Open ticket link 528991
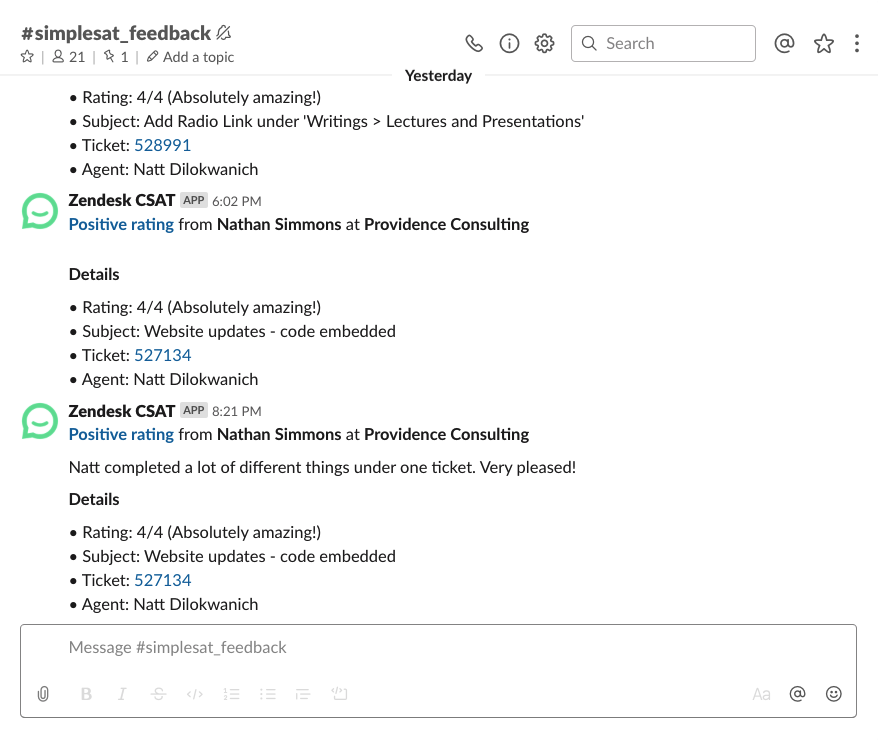The image size is (878, 741). [162, 146]
